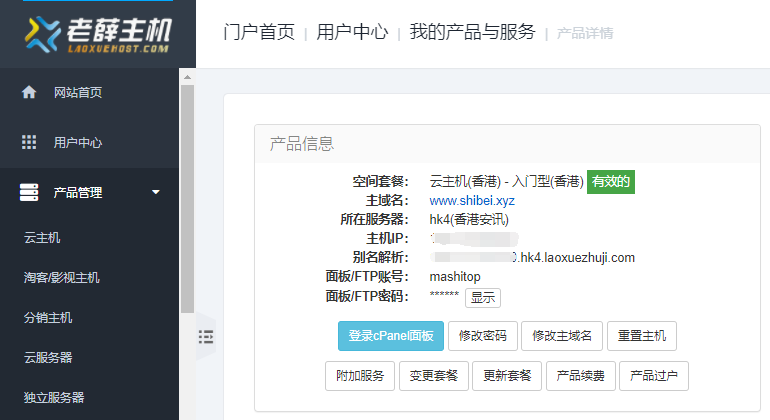
Task: Click the grid icon beside 用户中心
Action: tap(29, 143)
